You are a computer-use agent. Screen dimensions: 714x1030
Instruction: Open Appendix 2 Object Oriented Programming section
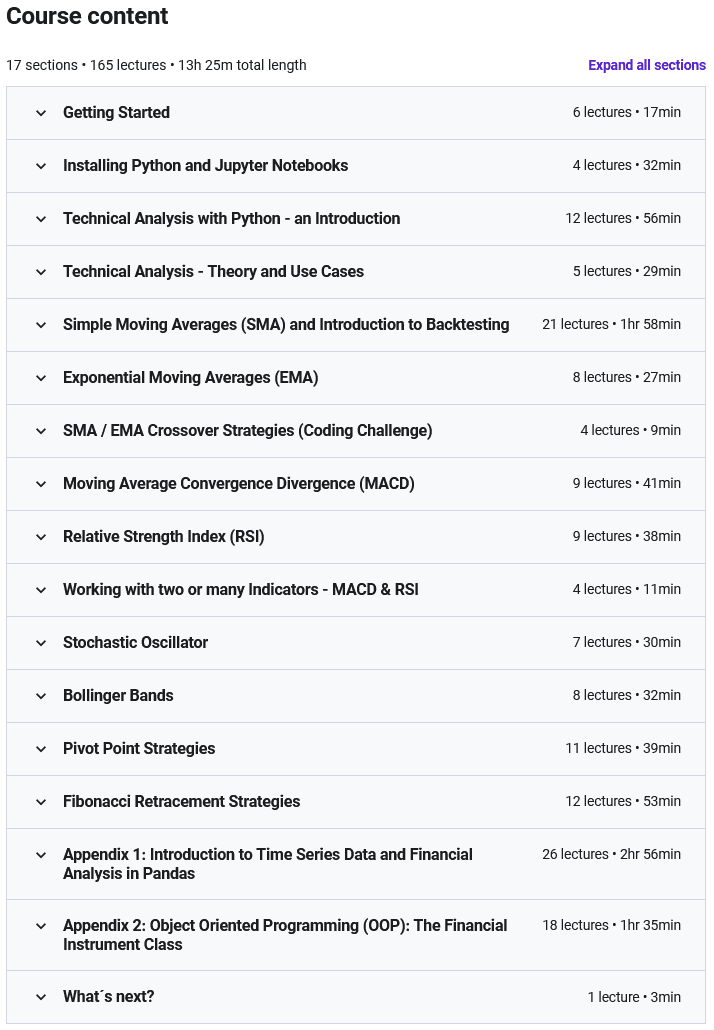point(284,935)
